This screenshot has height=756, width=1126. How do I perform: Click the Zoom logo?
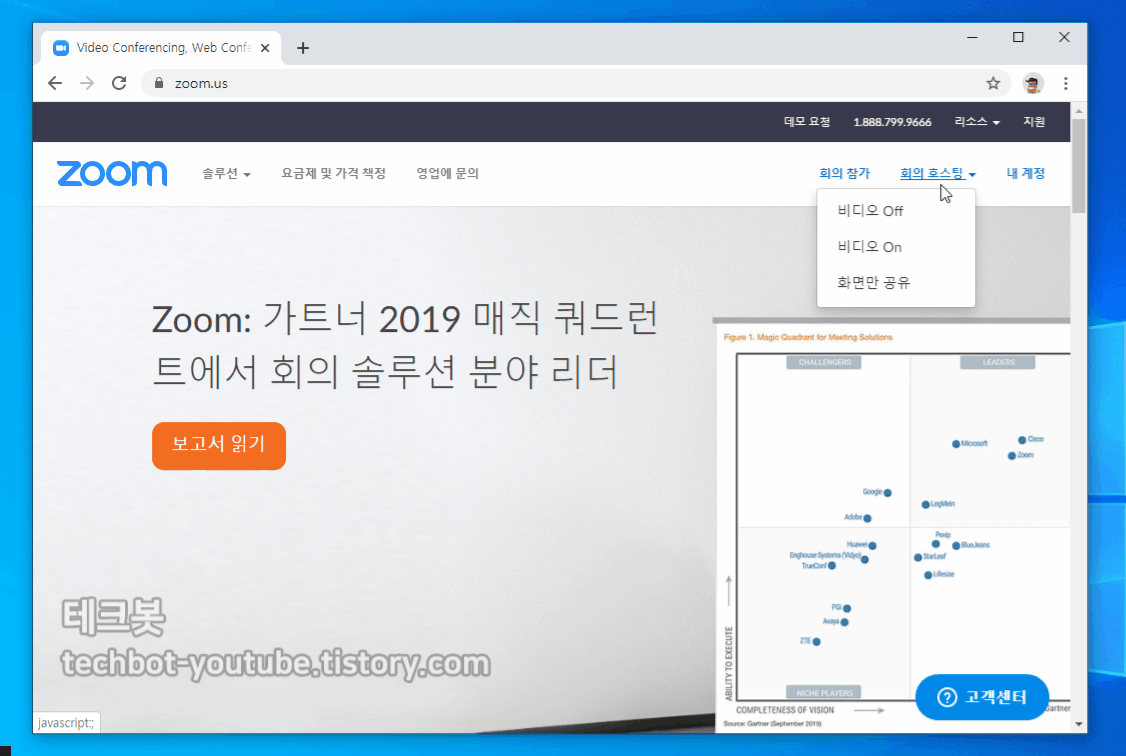click(x=112, y=174)
